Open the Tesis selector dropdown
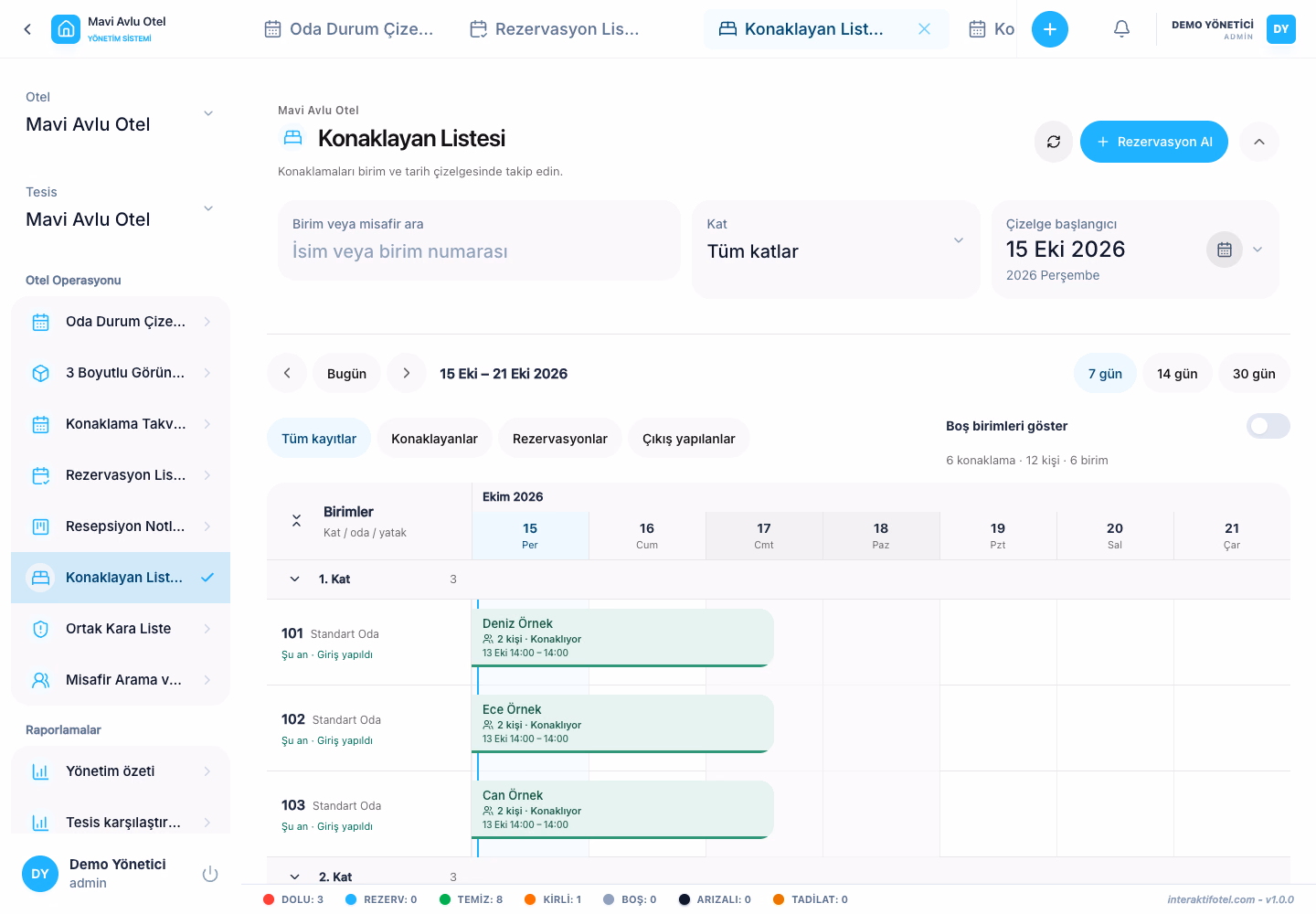This screenshot has height=914, width=1316. click(121, 208)
